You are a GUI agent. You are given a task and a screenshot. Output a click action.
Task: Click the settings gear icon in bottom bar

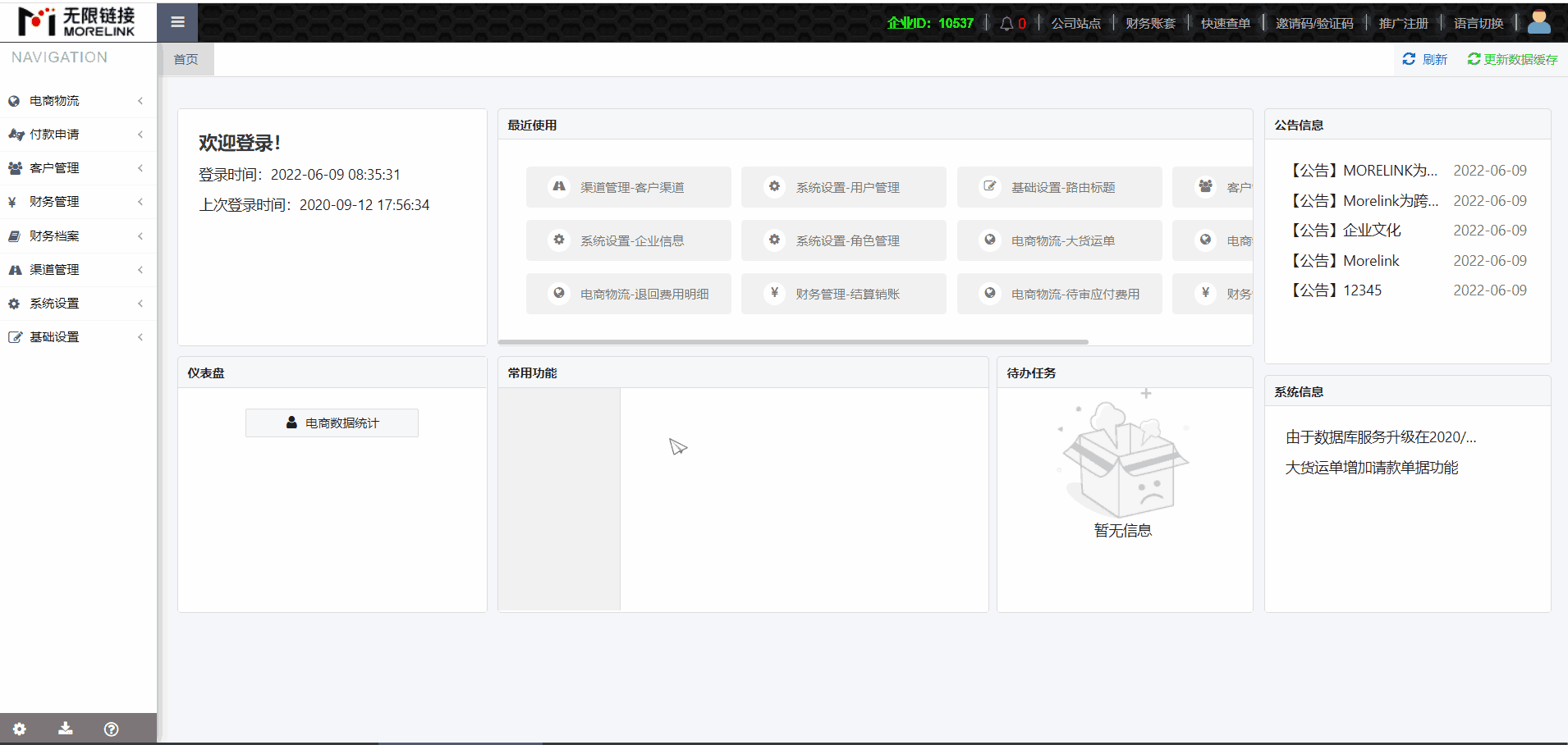point(20,729)
